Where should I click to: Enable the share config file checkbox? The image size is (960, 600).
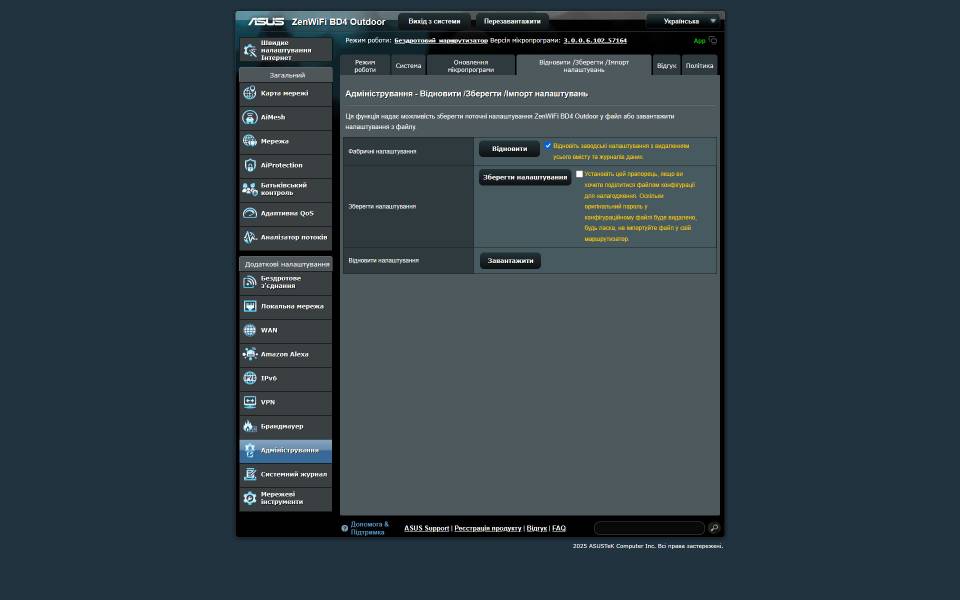tap(579, 174)
